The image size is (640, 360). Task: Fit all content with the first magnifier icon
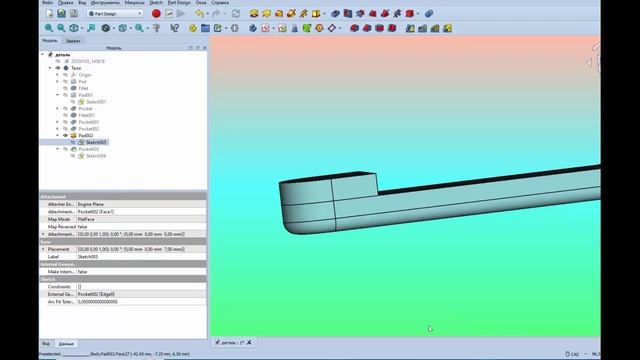[49, 28]
